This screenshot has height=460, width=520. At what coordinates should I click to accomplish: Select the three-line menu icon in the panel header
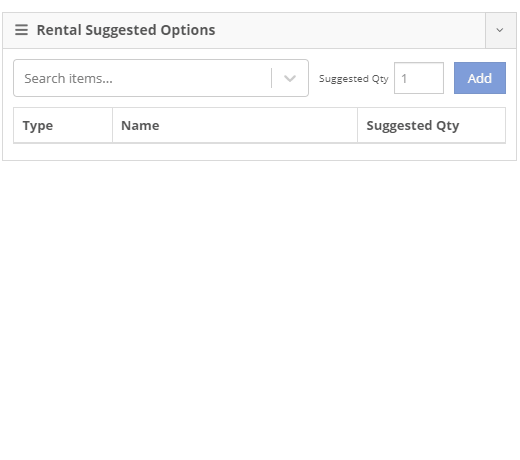tap(21, 30)
